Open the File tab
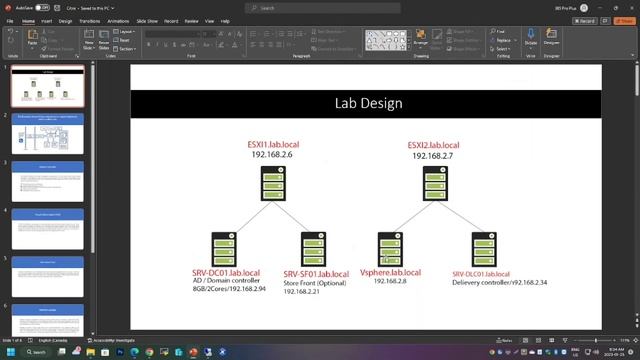 [x=10, y=21]
